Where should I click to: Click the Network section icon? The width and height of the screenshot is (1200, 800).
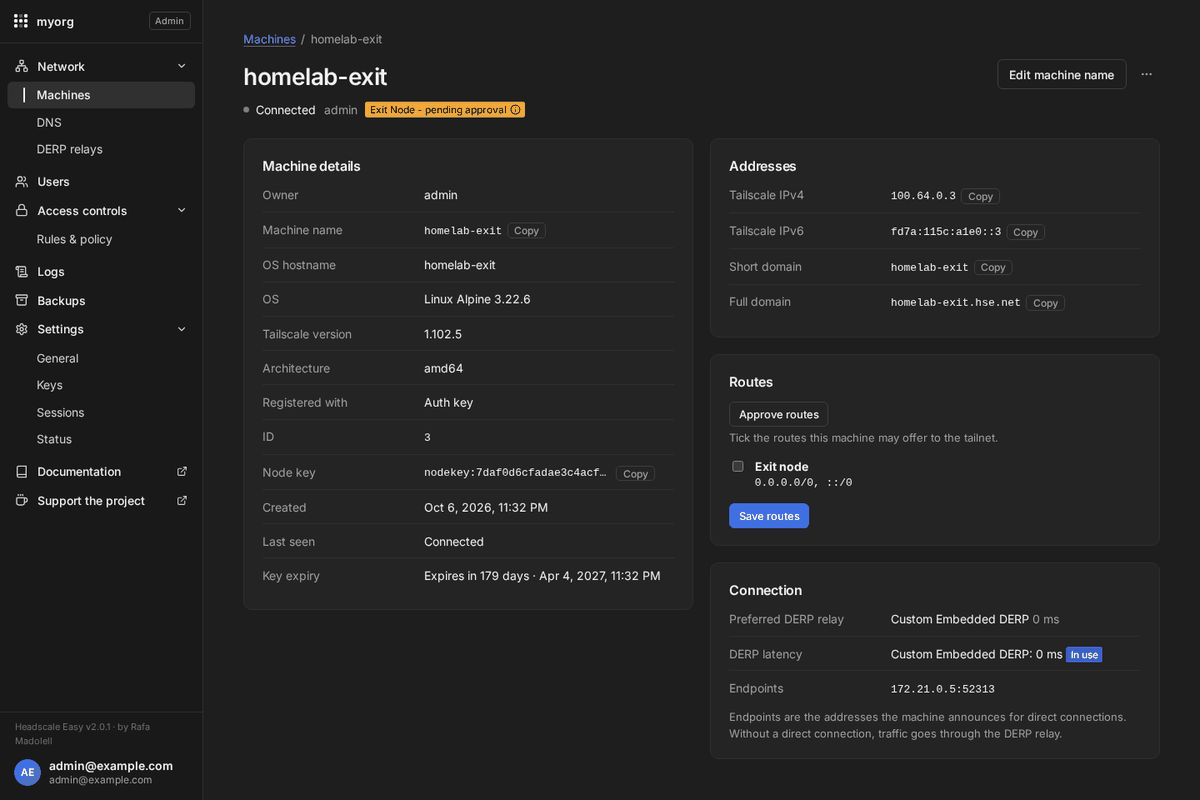(x=22, y=66)
